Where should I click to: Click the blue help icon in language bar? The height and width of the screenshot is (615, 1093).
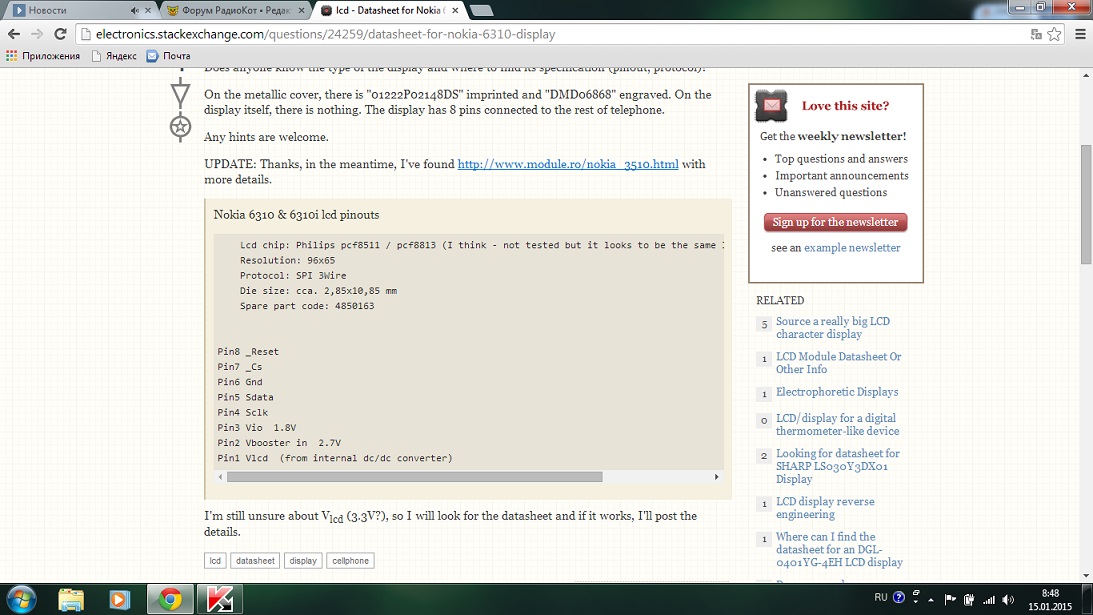tap(899, 598)
